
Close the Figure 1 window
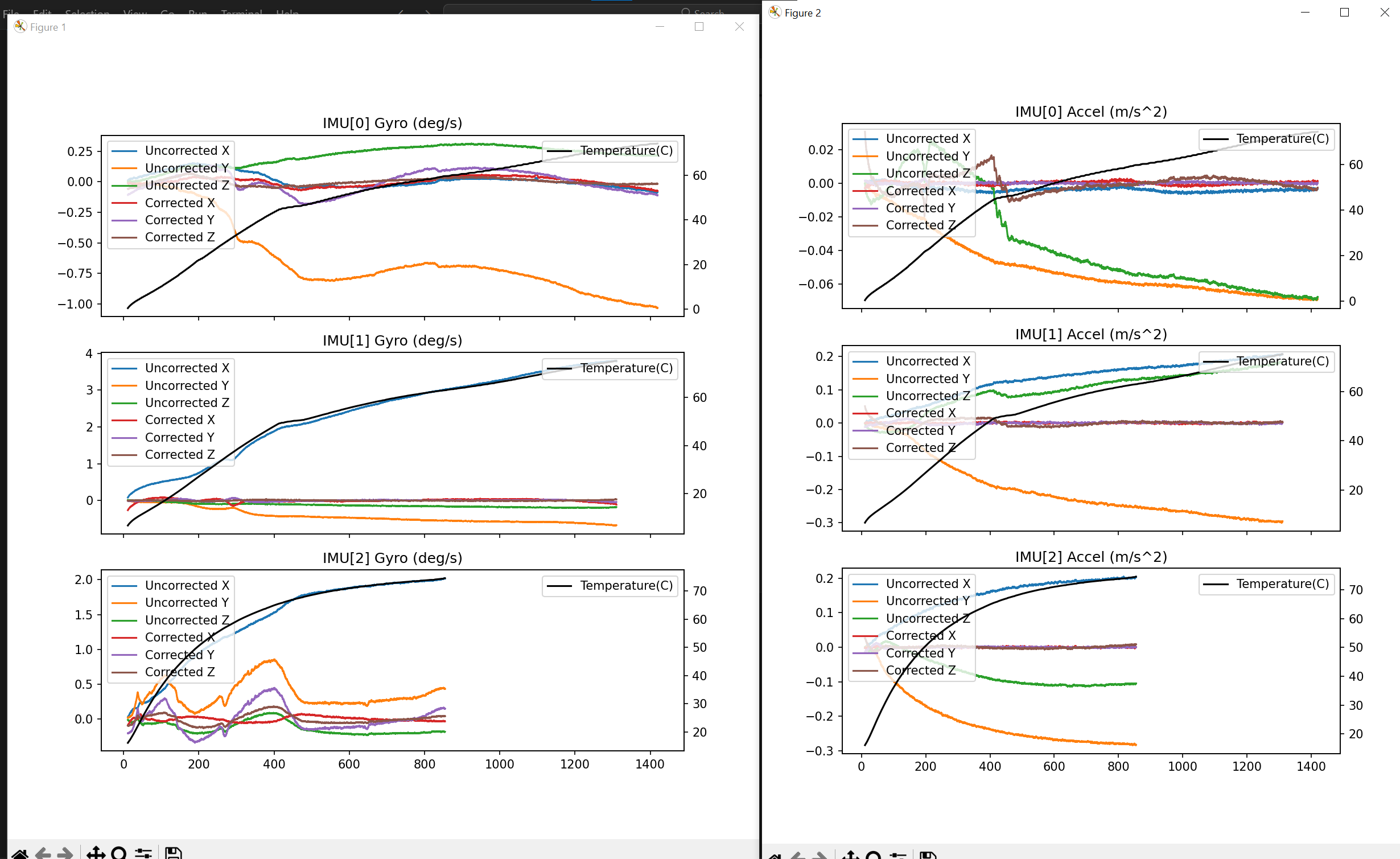pos(739,27)
